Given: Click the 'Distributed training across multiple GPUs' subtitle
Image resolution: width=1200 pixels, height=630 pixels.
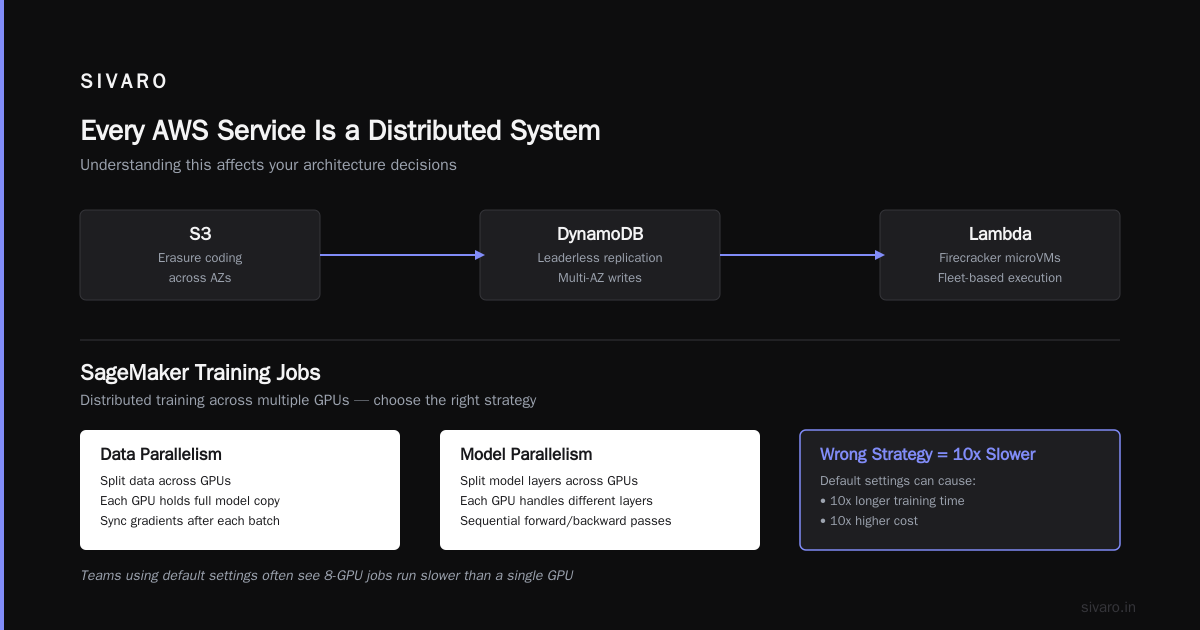Looking at the screenshot, I should coord(308,400).
